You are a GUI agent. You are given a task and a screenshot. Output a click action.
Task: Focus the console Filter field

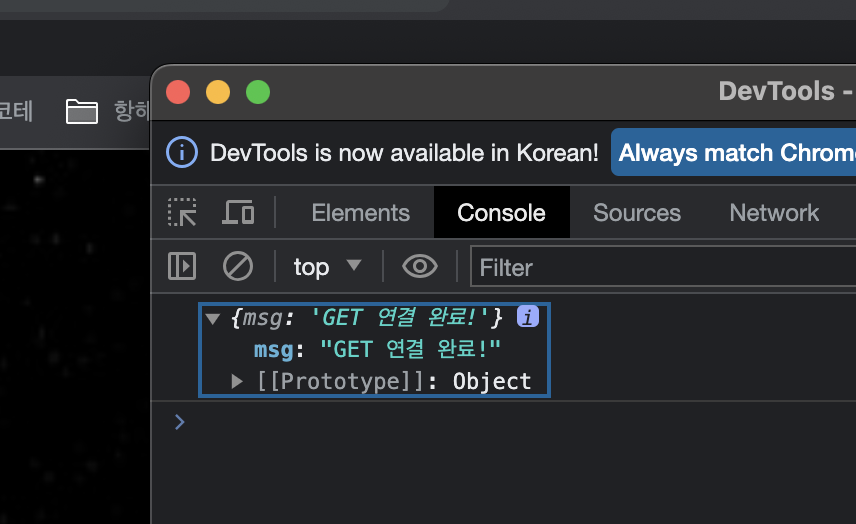click(x=663, y=266)
